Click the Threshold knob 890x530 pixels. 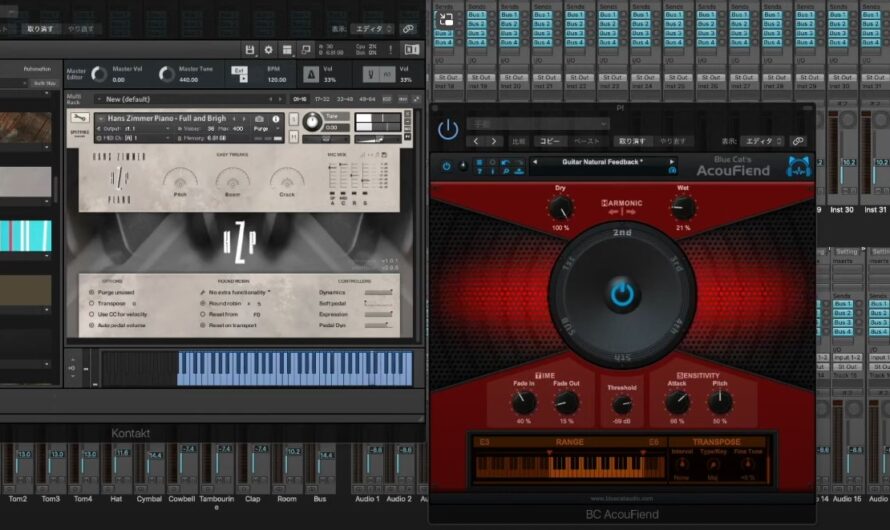[622, 405]
